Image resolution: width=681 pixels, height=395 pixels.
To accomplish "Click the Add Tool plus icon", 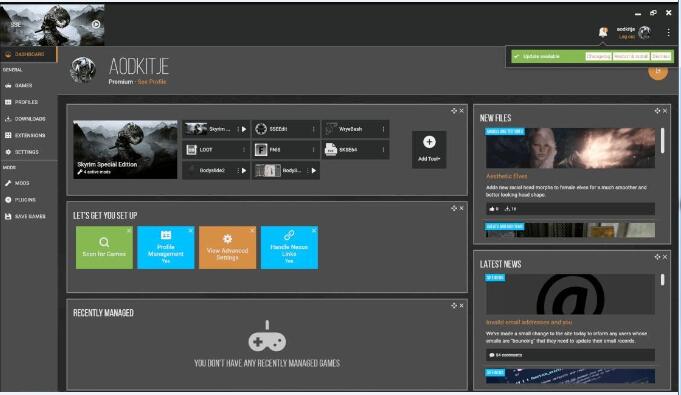I will coord(429,142).
